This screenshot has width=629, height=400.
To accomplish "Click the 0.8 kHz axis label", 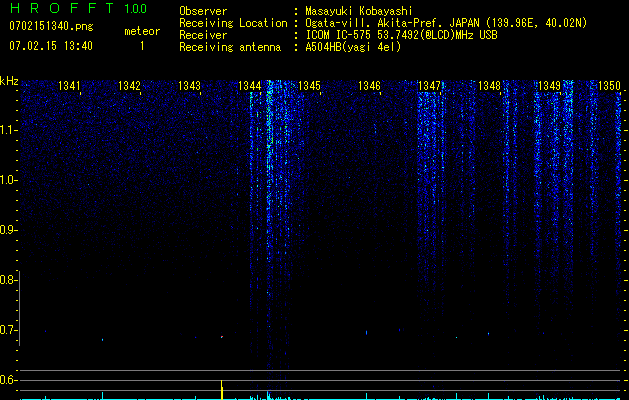I will pos(8,280).
